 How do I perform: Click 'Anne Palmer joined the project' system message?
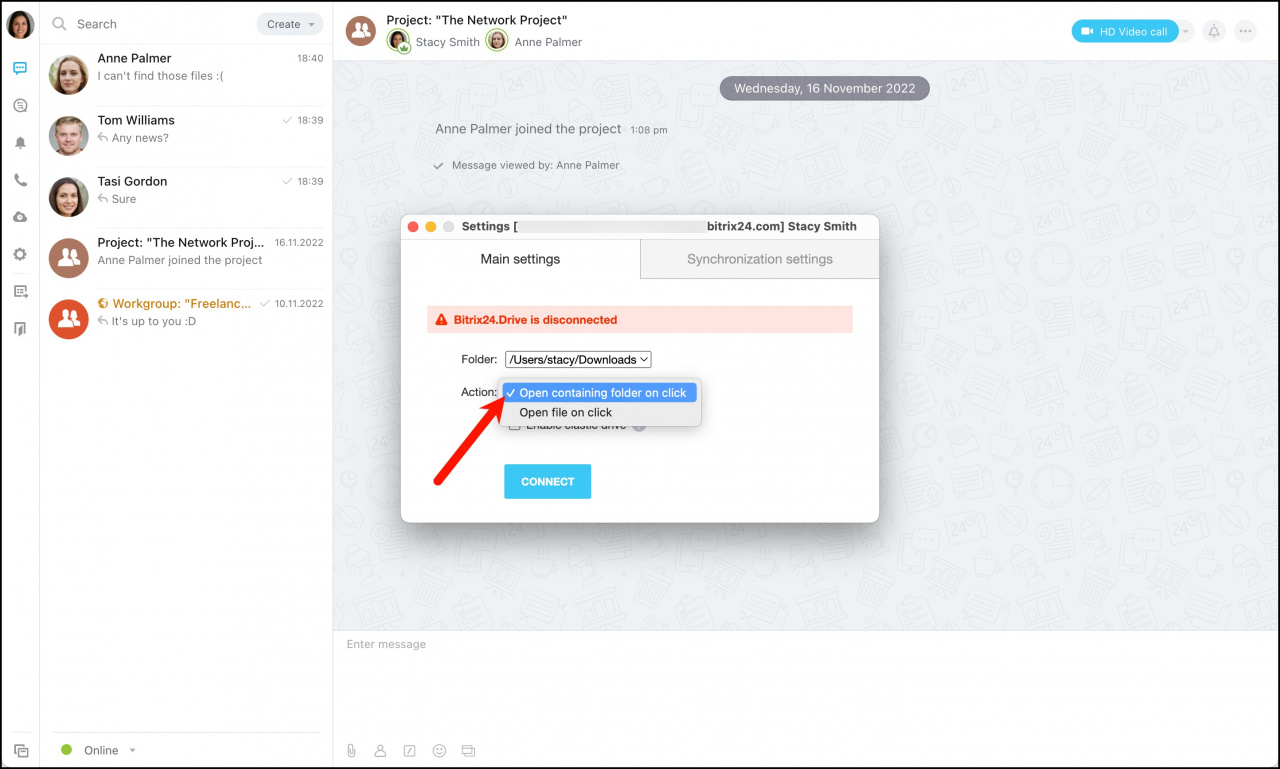pos(528,129)
